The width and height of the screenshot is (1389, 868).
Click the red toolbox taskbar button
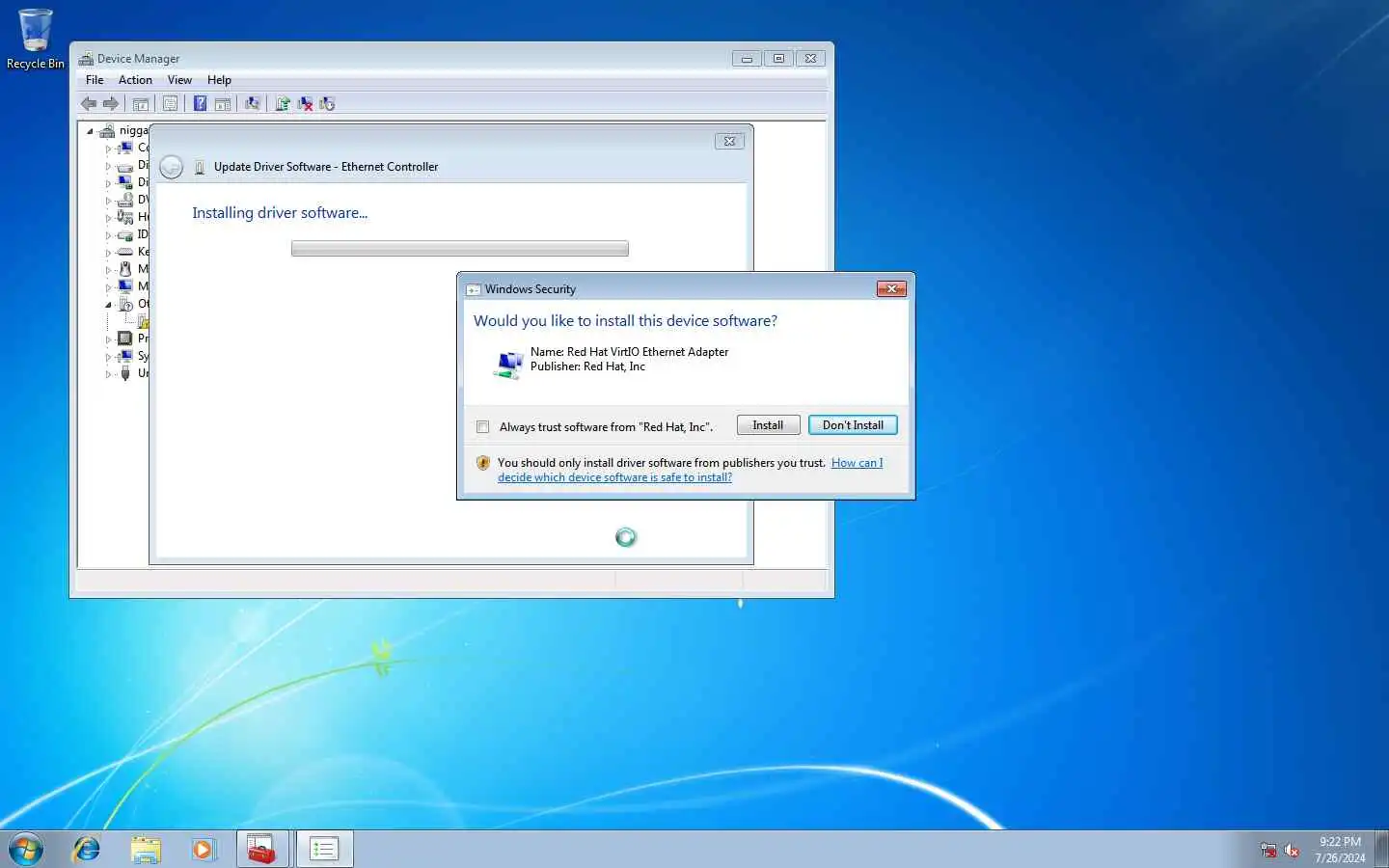coord(262,849)
